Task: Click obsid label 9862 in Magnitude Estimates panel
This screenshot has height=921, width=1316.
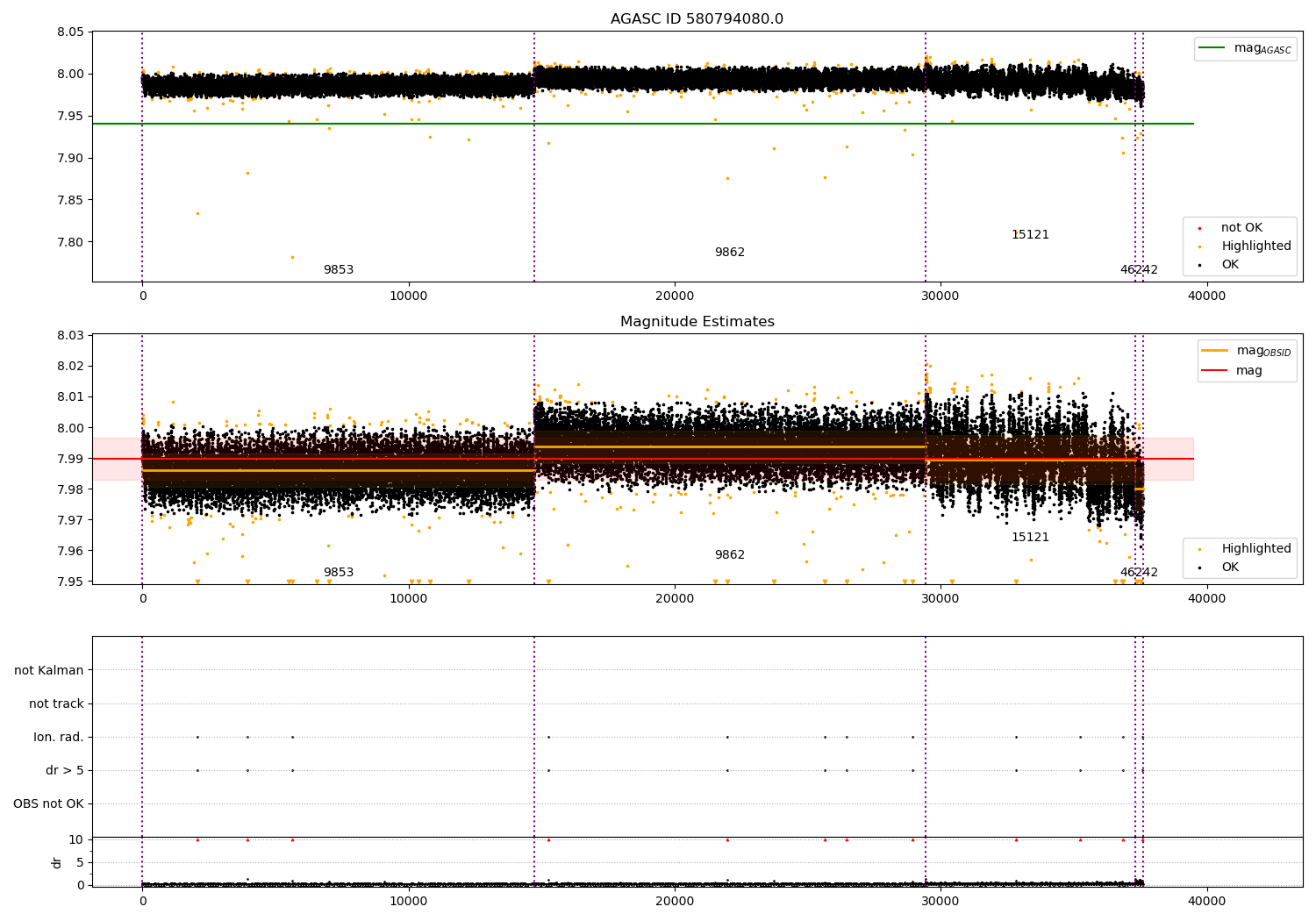Action: (x=730, y=554)
